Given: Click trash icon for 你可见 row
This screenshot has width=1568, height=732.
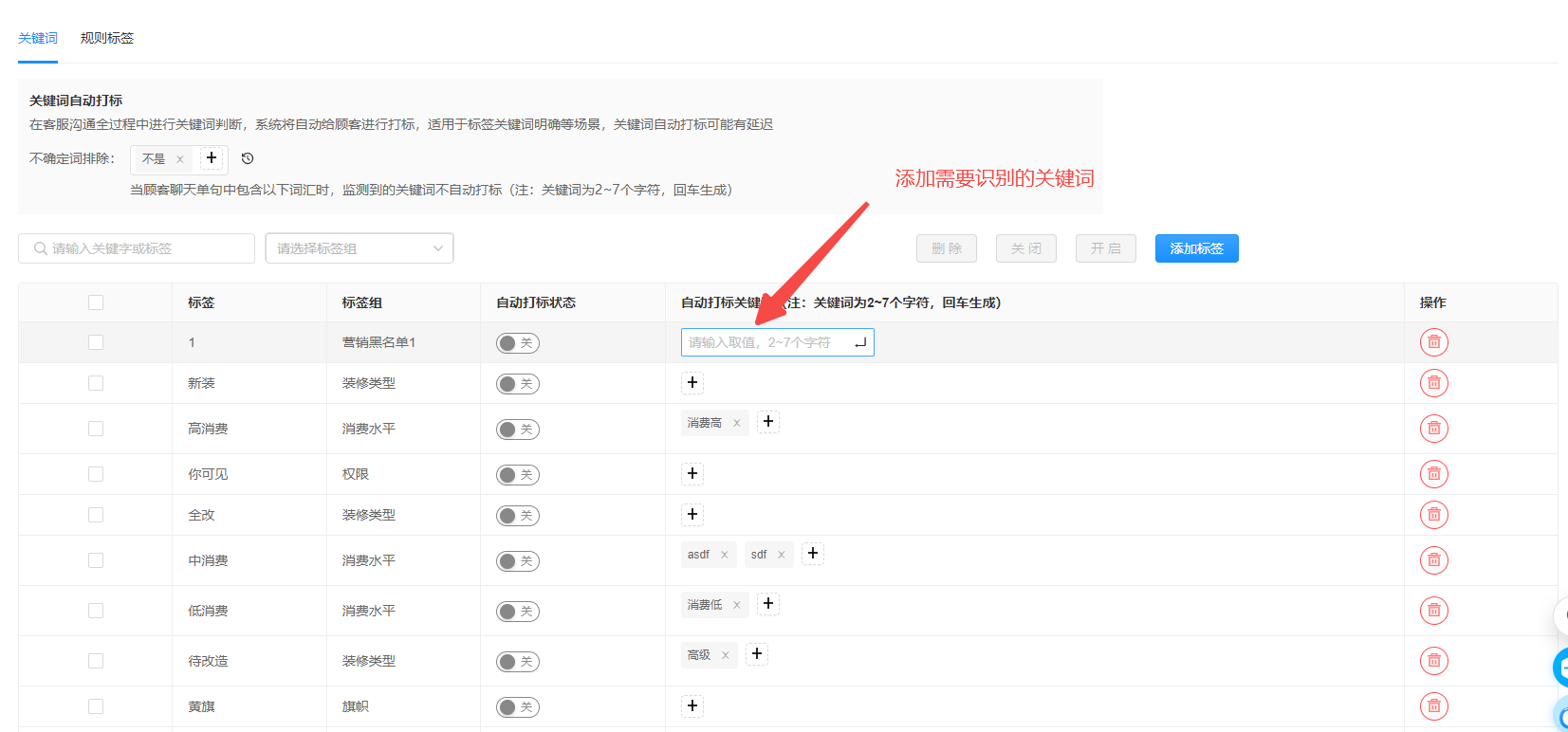Looking at the screenshot, I should [x=1433, y=474].
